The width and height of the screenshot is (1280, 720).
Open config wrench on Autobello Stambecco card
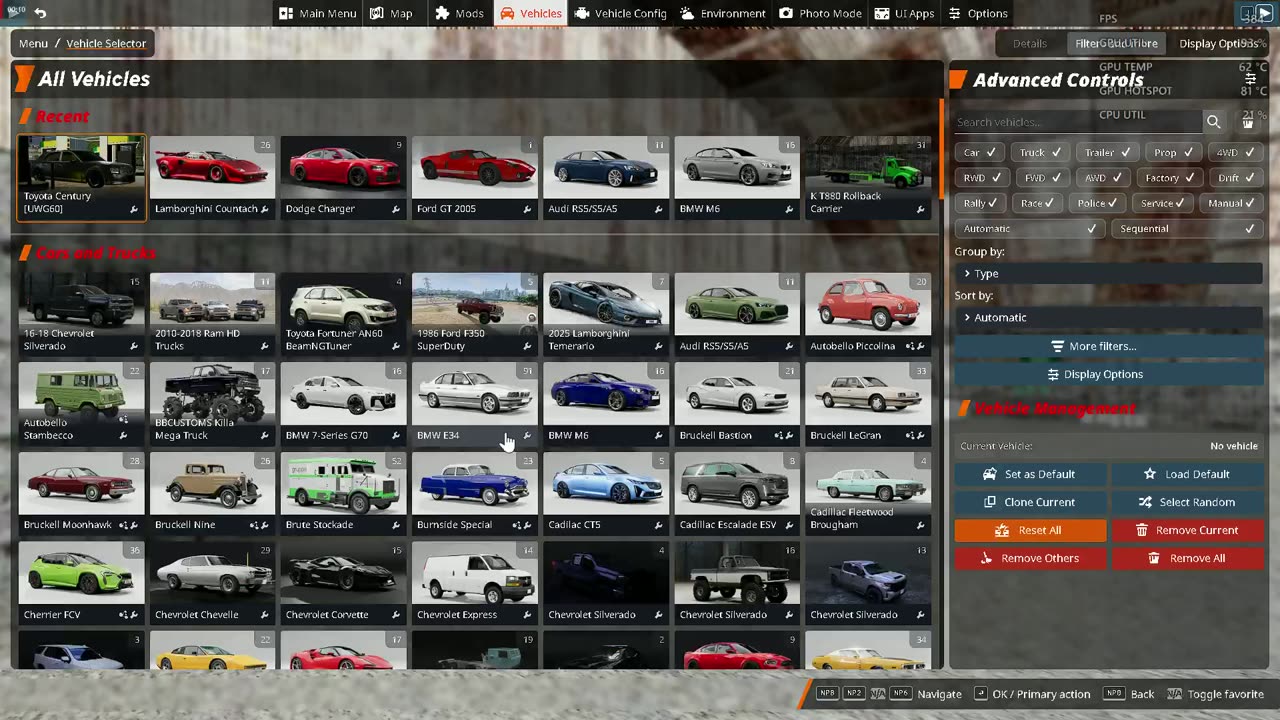[123, 435]
